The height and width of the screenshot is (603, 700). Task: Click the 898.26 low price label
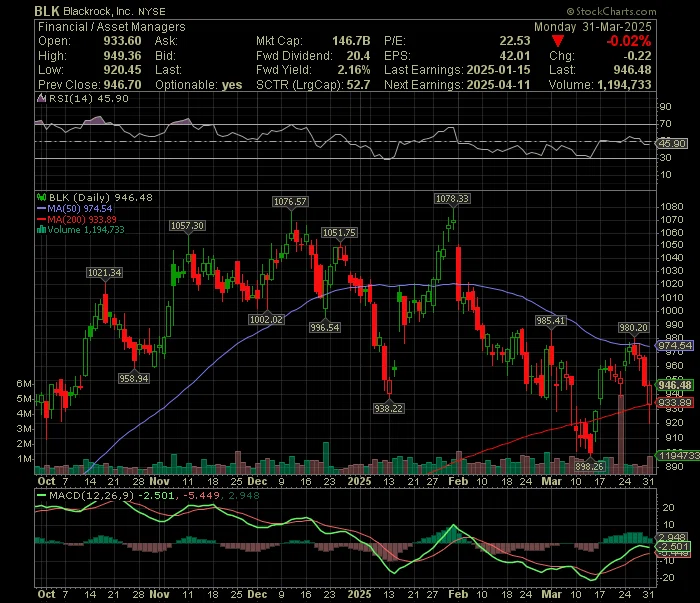coord(589,467)
